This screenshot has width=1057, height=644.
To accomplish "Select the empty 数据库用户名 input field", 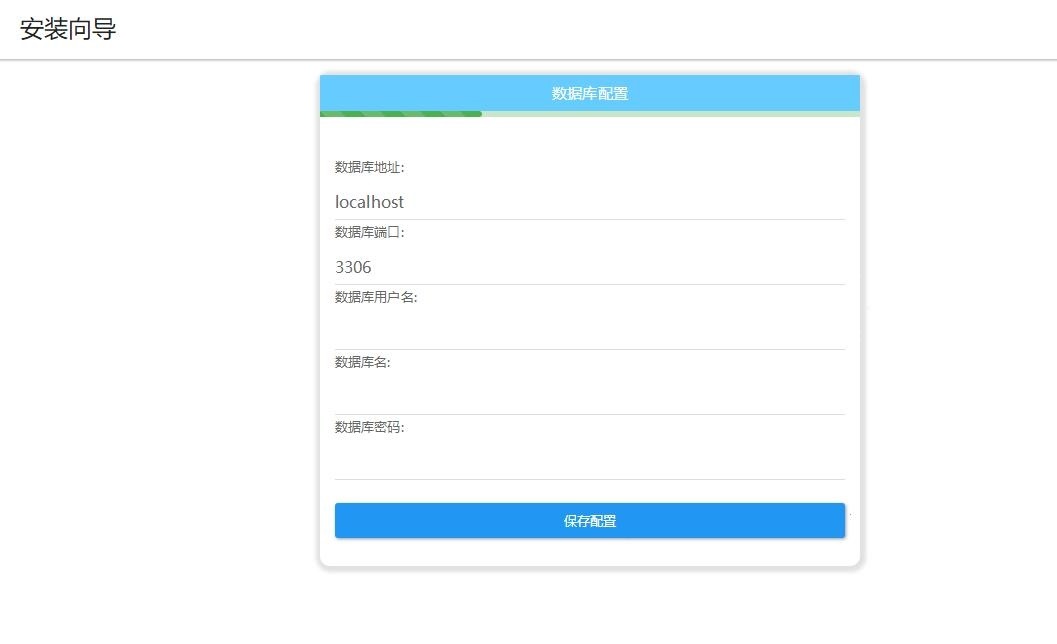I will (589, 332).
